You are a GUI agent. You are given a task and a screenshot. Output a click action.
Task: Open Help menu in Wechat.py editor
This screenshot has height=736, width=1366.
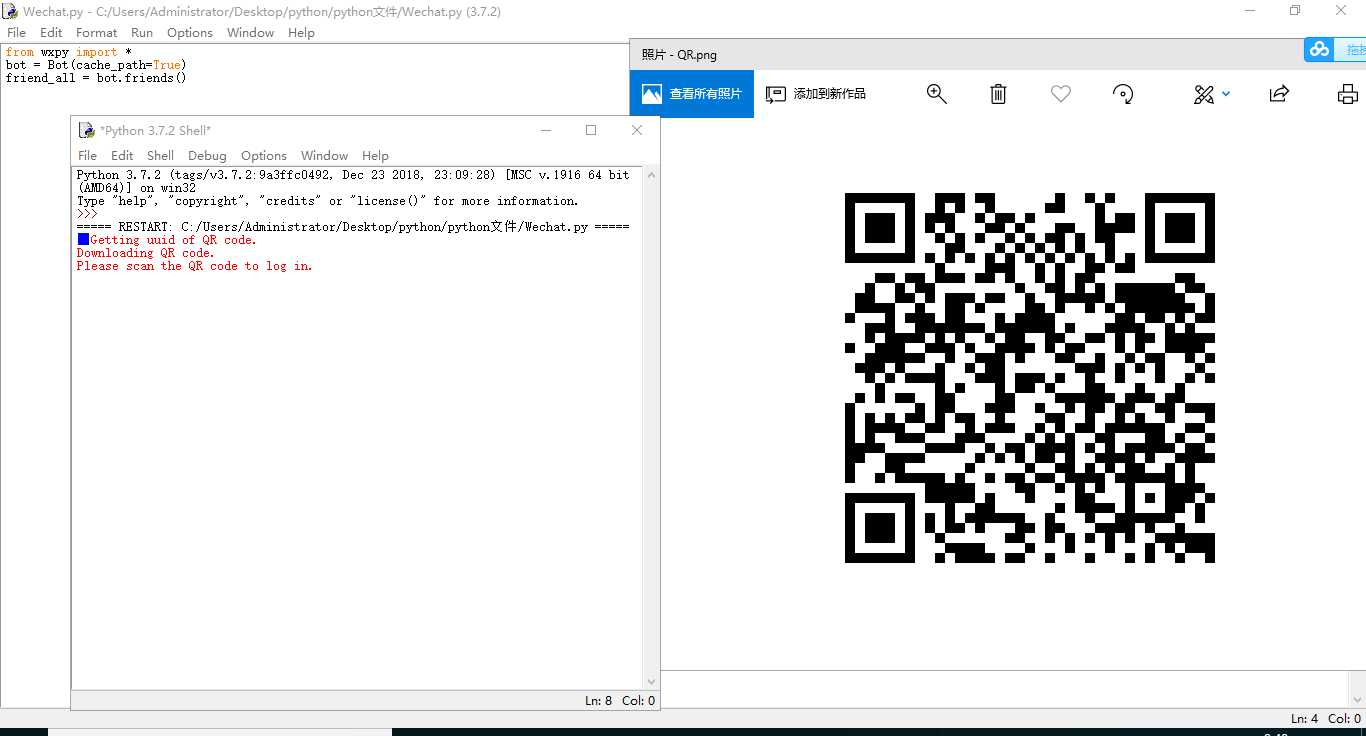coord(301,33)
